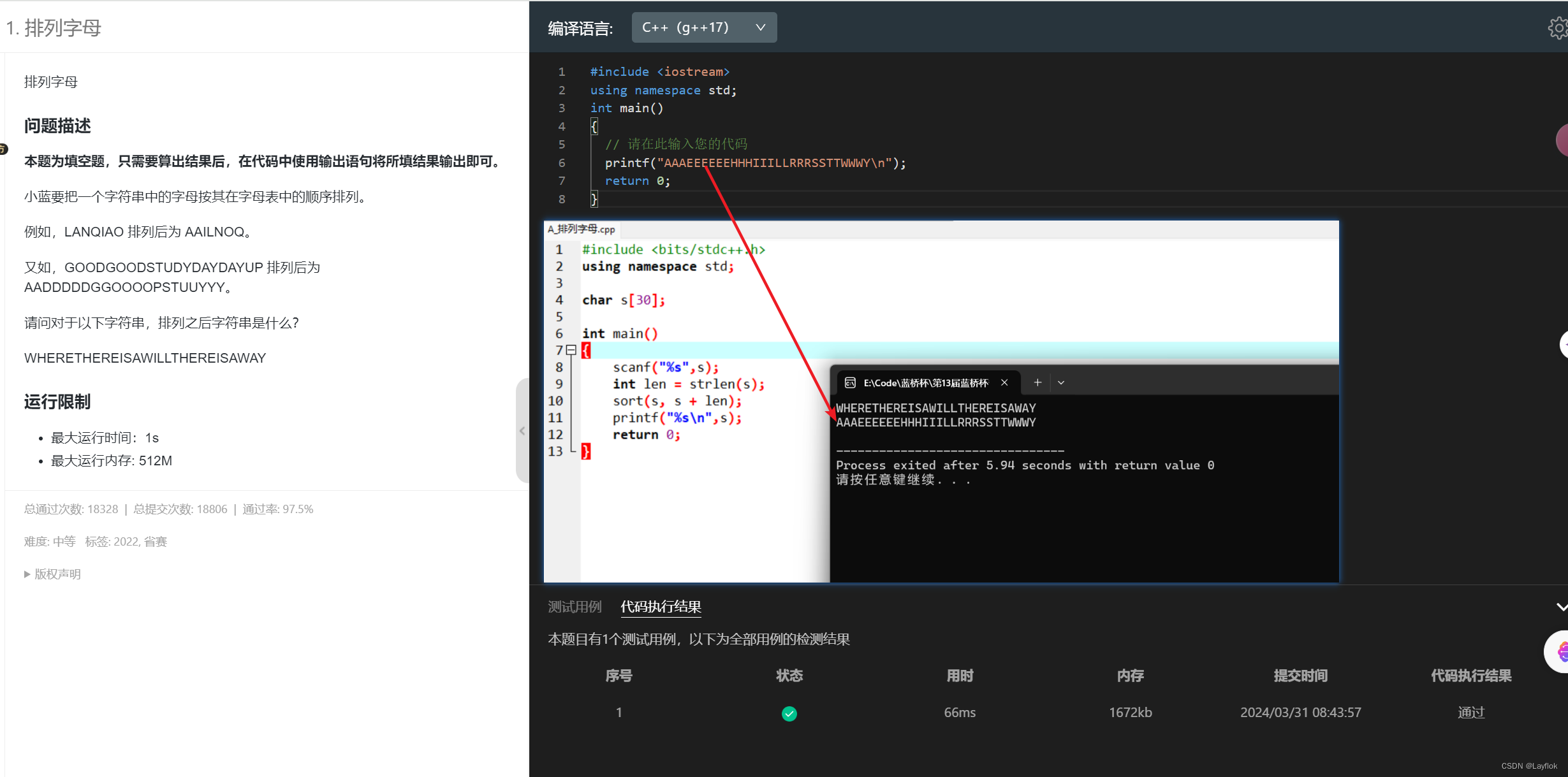Click printf line 6 in code editor
This screenshot has height=777, width=1568.
[755, 163]
